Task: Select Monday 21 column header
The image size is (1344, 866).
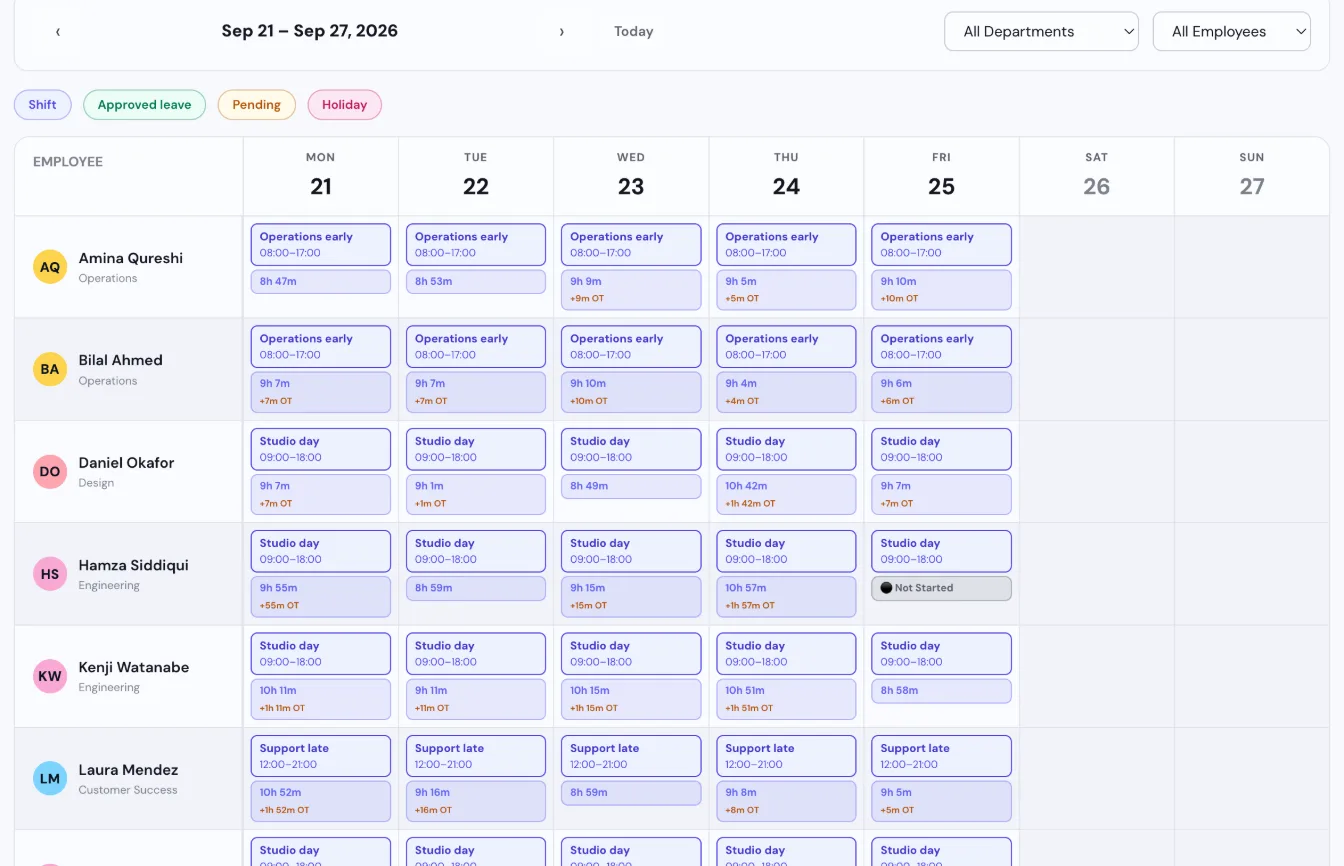Action: (321, 176)
